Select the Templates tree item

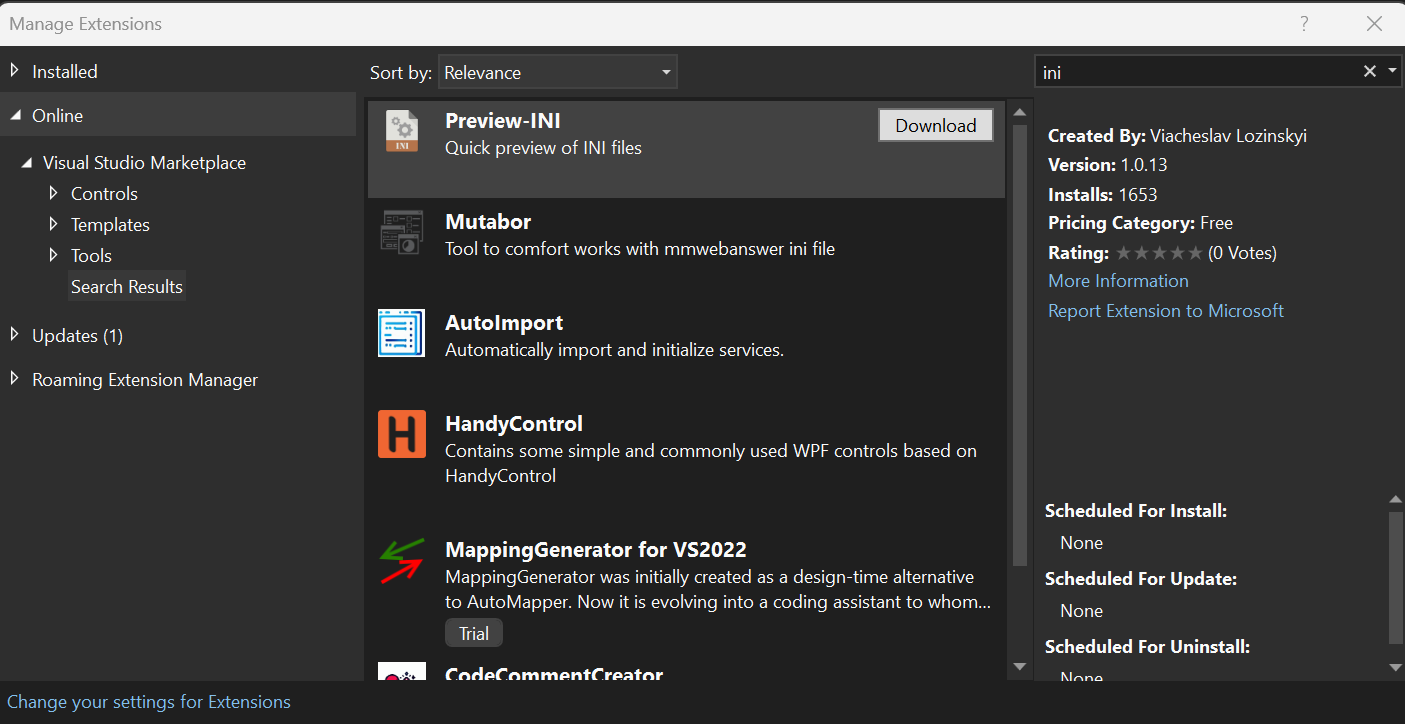click(x=110, y=225)
